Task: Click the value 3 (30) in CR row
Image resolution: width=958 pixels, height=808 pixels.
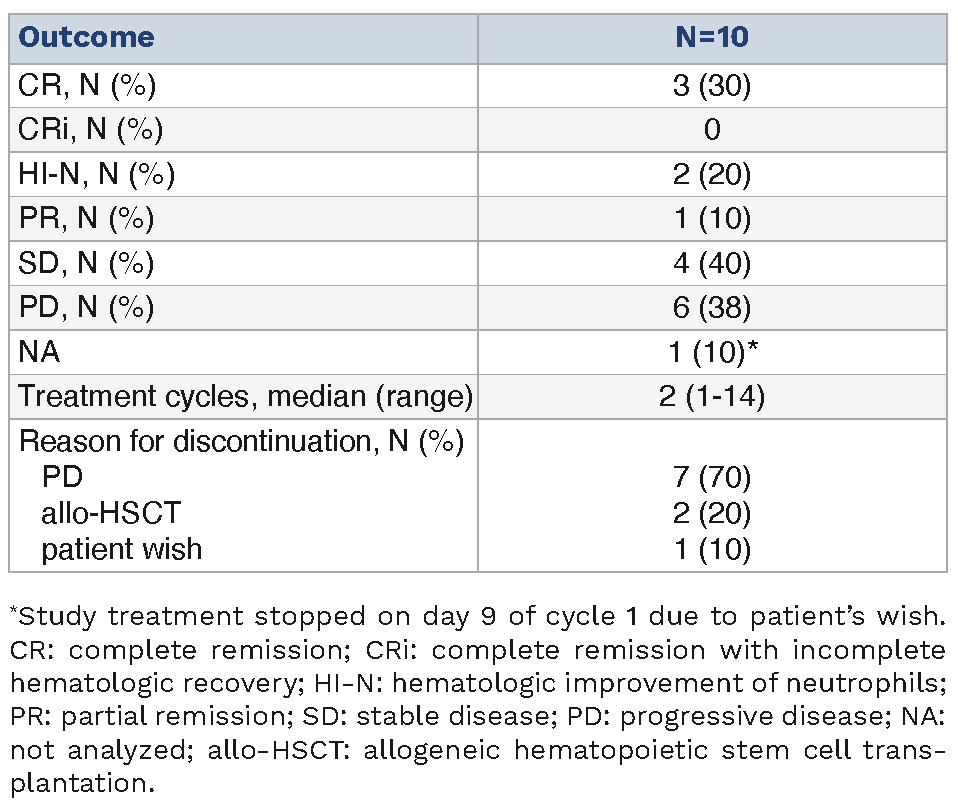Action: pos(711,85)
